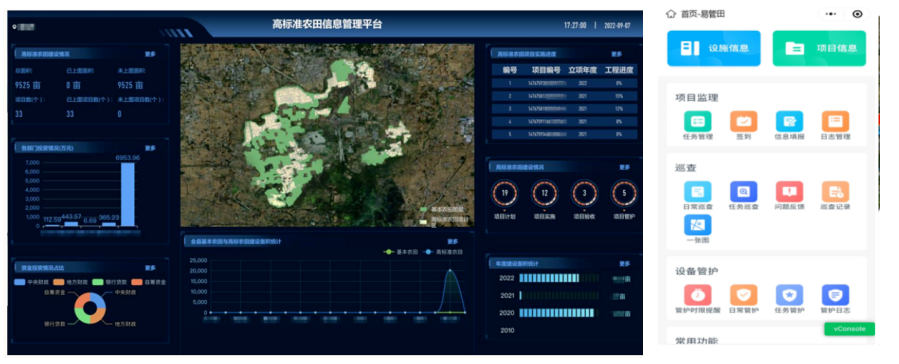Open the mini program three-dot menu

830,14
